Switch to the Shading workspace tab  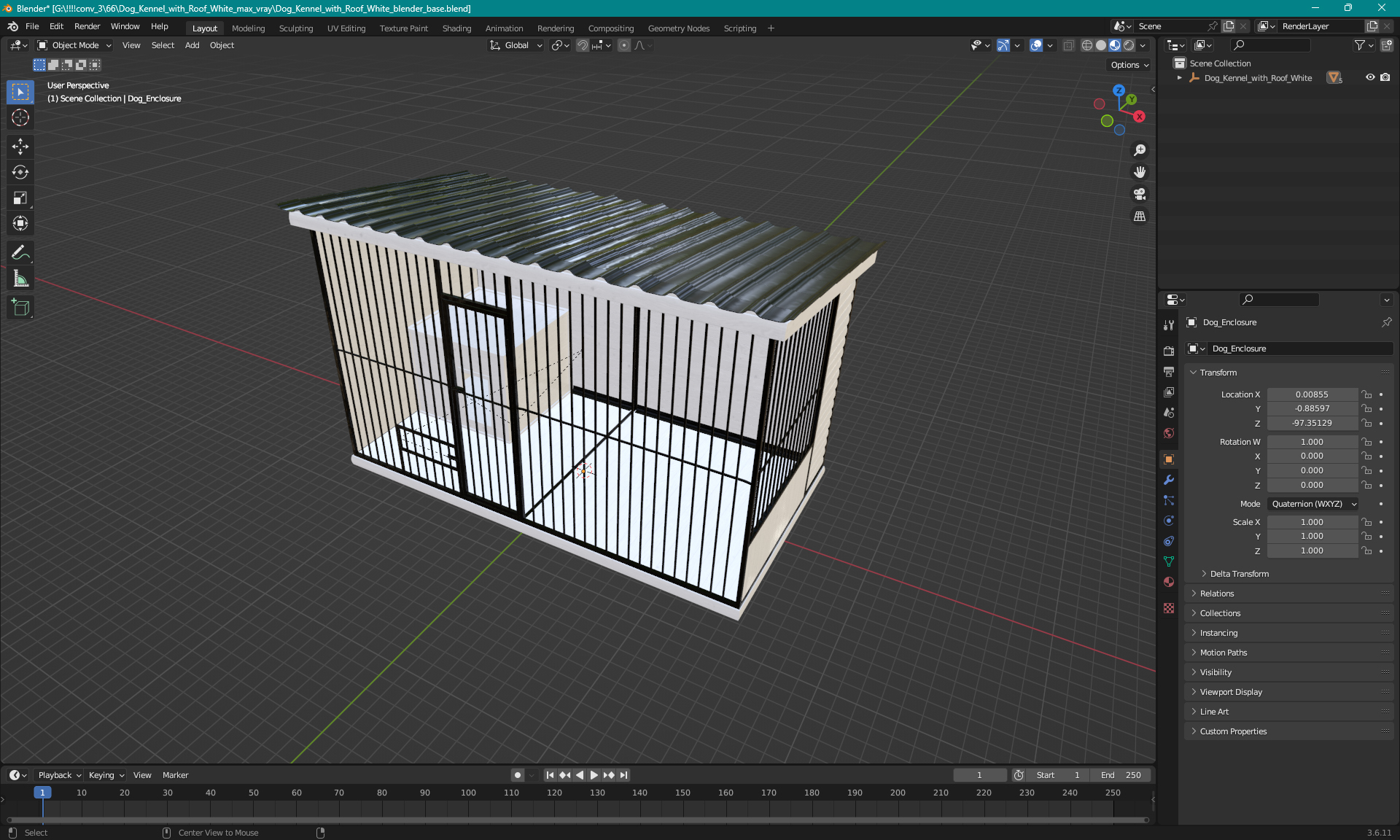(456, 28)
